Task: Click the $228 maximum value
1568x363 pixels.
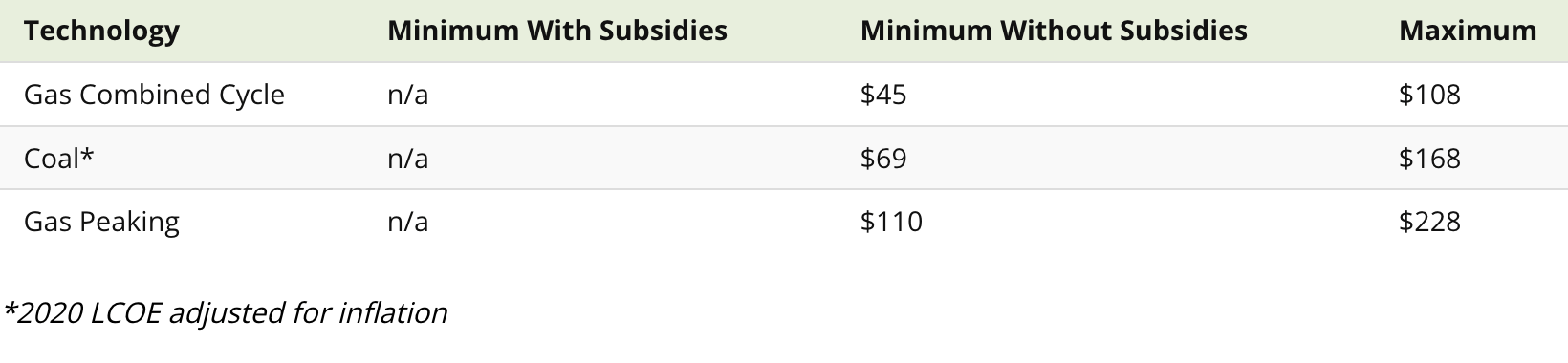Action: click(1429, 222)
